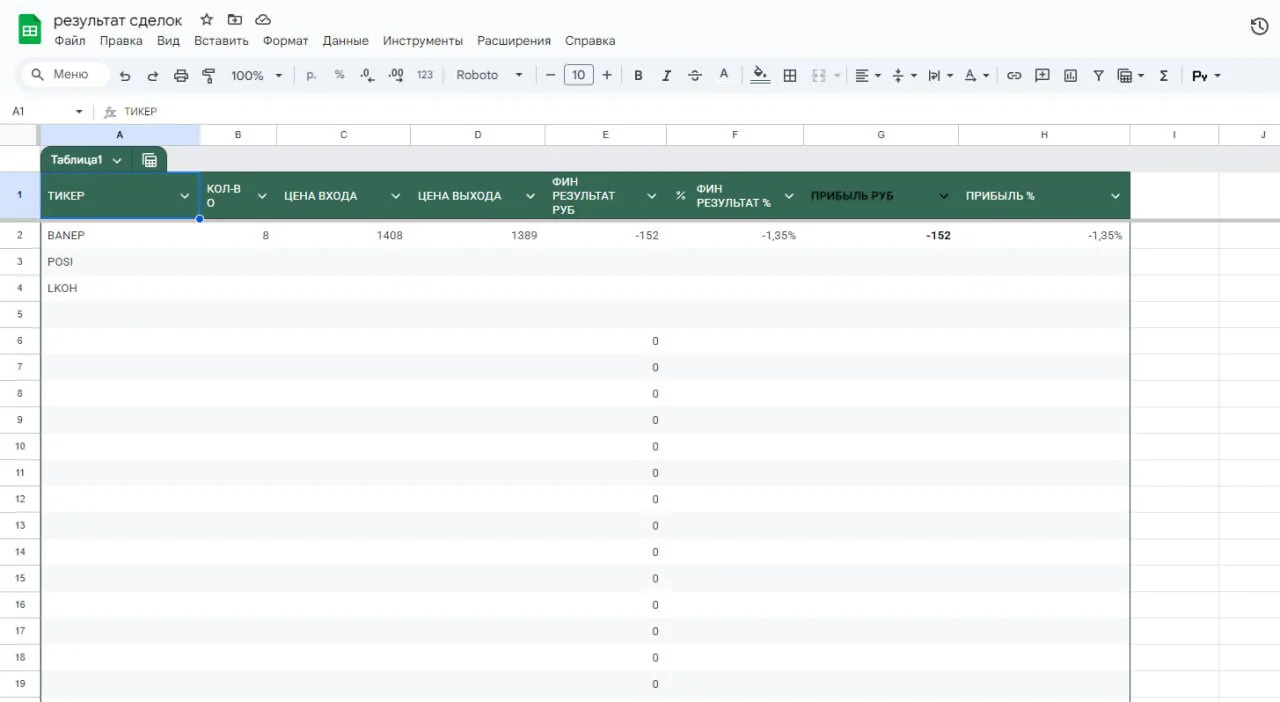Open ПРИБЫЛЬ РУБ column dropdown
The height and width of the screenshot is (702, 1280).
(944, 196)
